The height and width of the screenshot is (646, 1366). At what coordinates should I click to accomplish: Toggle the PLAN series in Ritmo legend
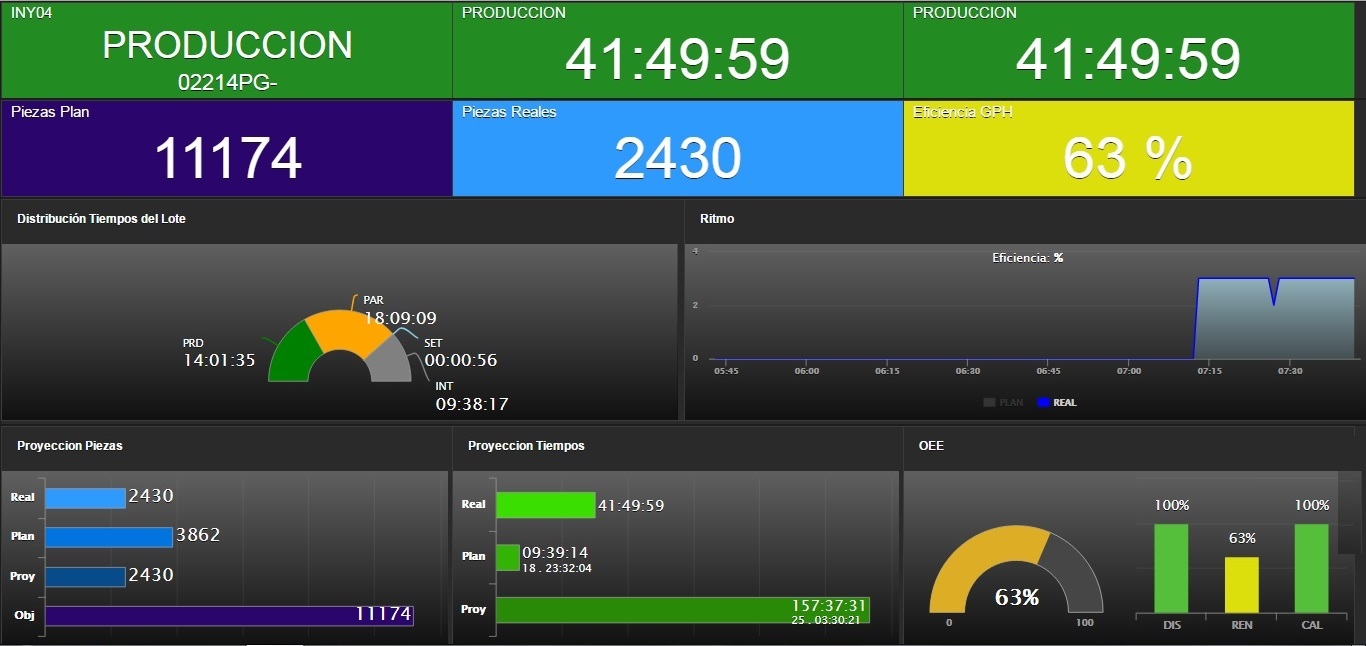[1004, 402]
